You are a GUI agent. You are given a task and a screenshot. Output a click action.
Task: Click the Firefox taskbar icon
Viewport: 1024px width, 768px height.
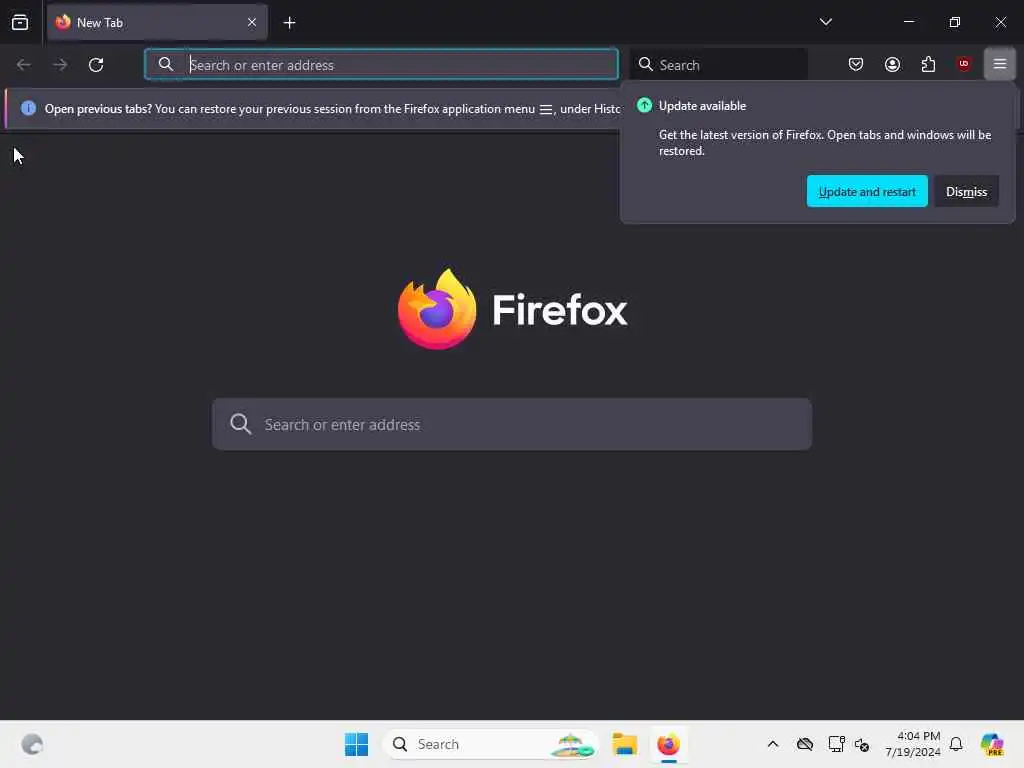click(x=668, y=744)
